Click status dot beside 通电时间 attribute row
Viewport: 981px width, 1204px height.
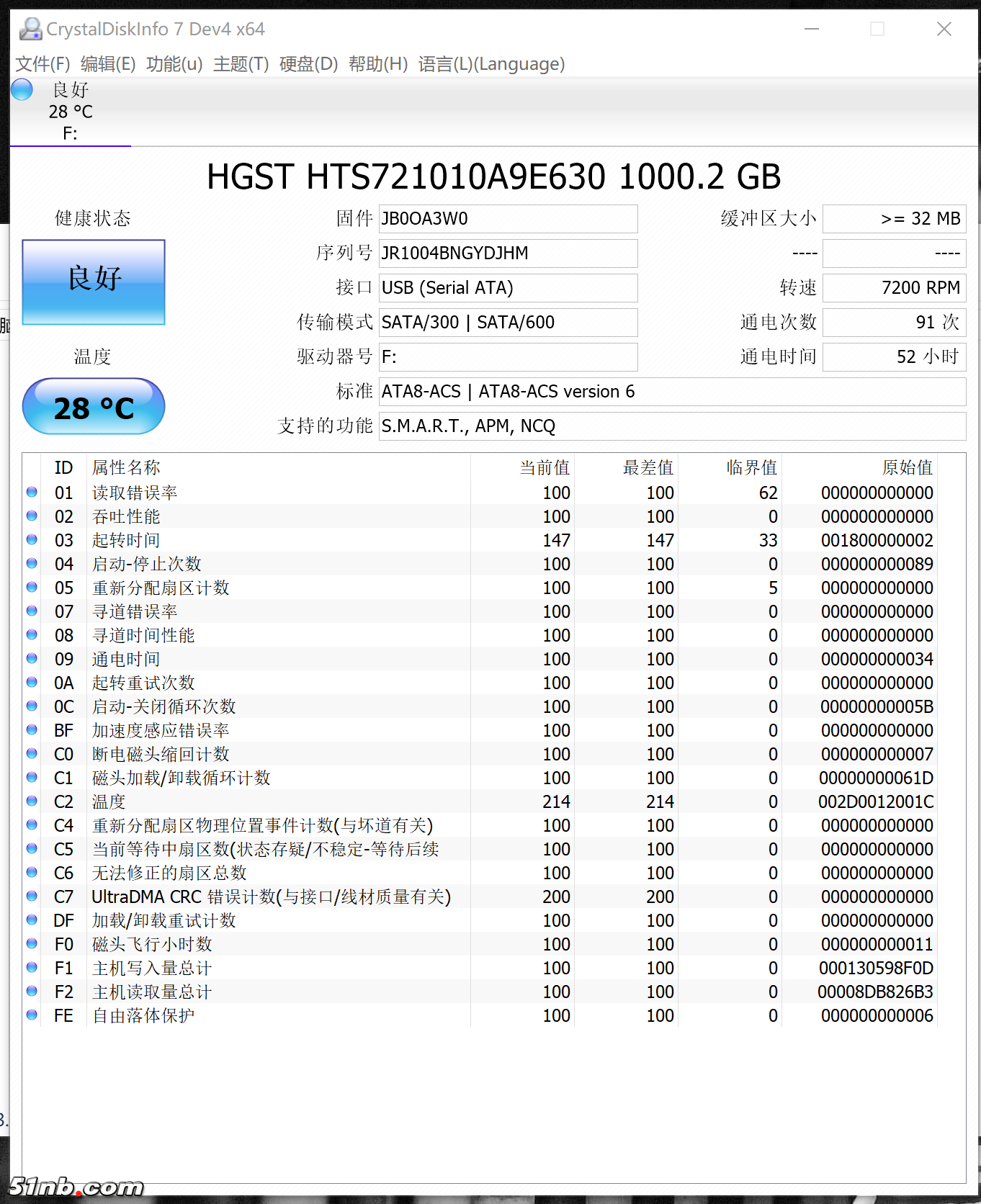click(32, 659)
